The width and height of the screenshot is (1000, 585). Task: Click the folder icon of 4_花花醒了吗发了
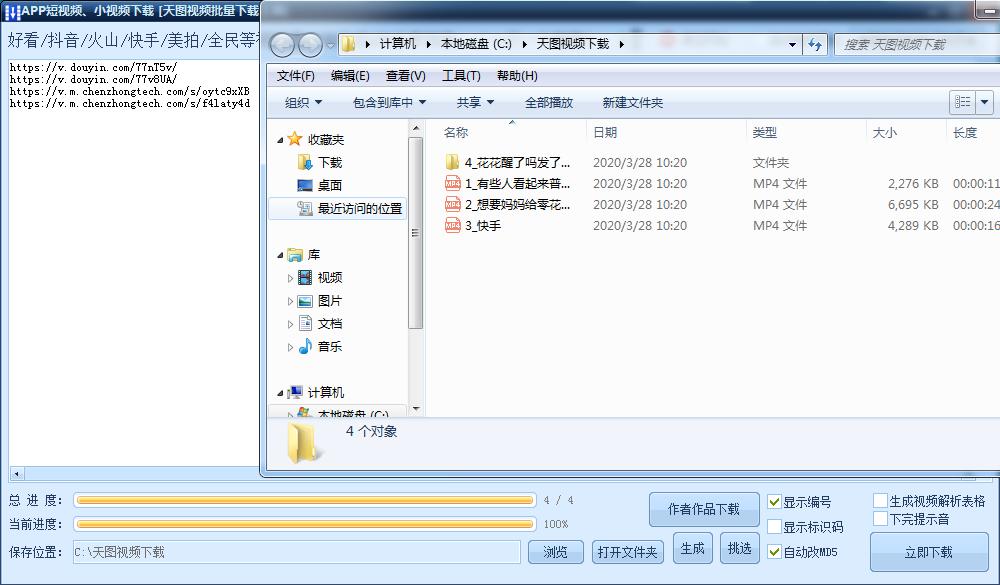pos(452,162)
